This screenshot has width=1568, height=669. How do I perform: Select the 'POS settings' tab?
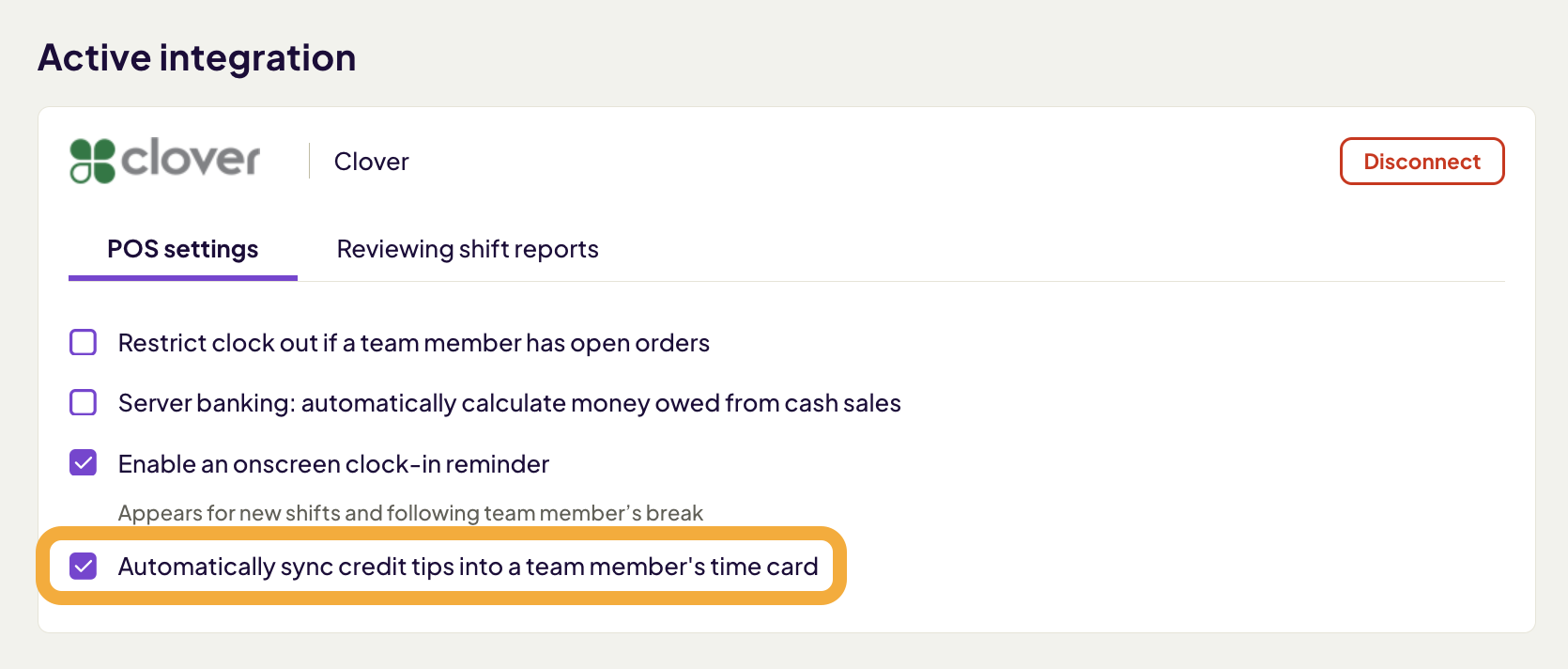182,248
